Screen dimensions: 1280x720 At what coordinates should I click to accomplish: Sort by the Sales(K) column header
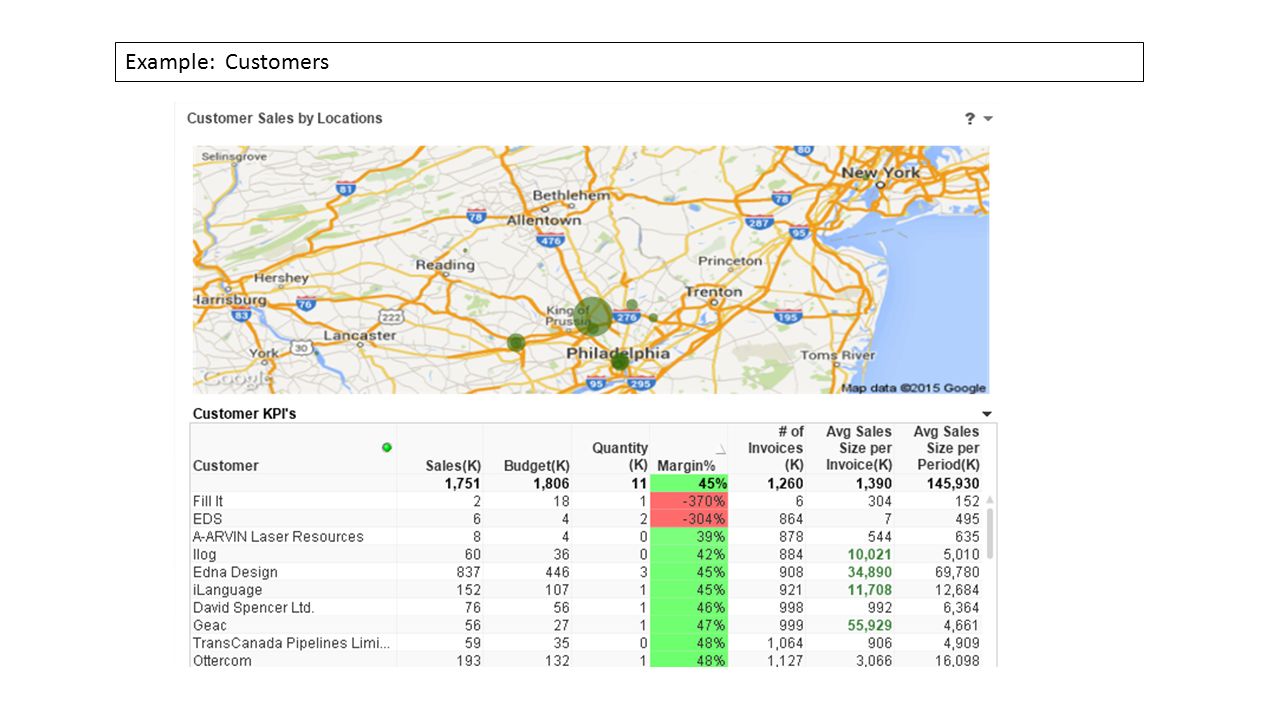453,466
